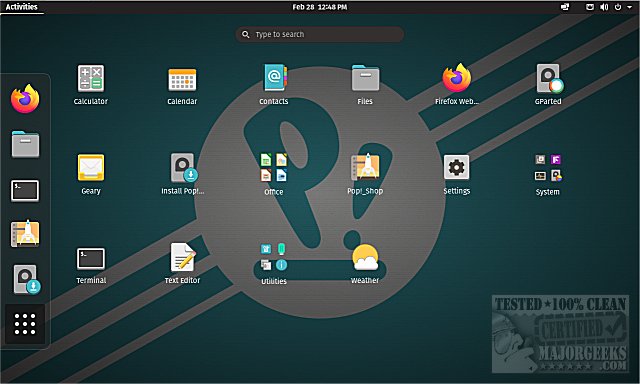Open the clock and calendar menu

point(320,7)
